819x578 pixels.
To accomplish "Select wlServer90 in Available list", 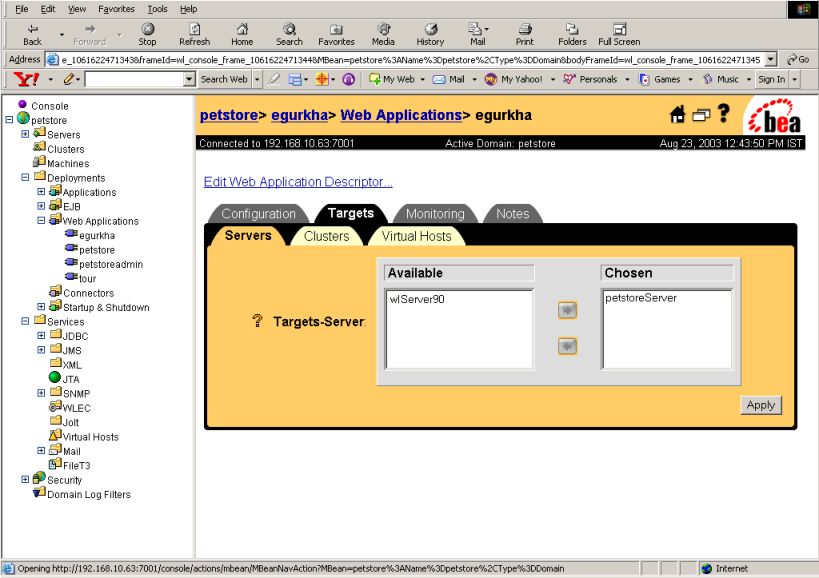I will click(417, 299).
